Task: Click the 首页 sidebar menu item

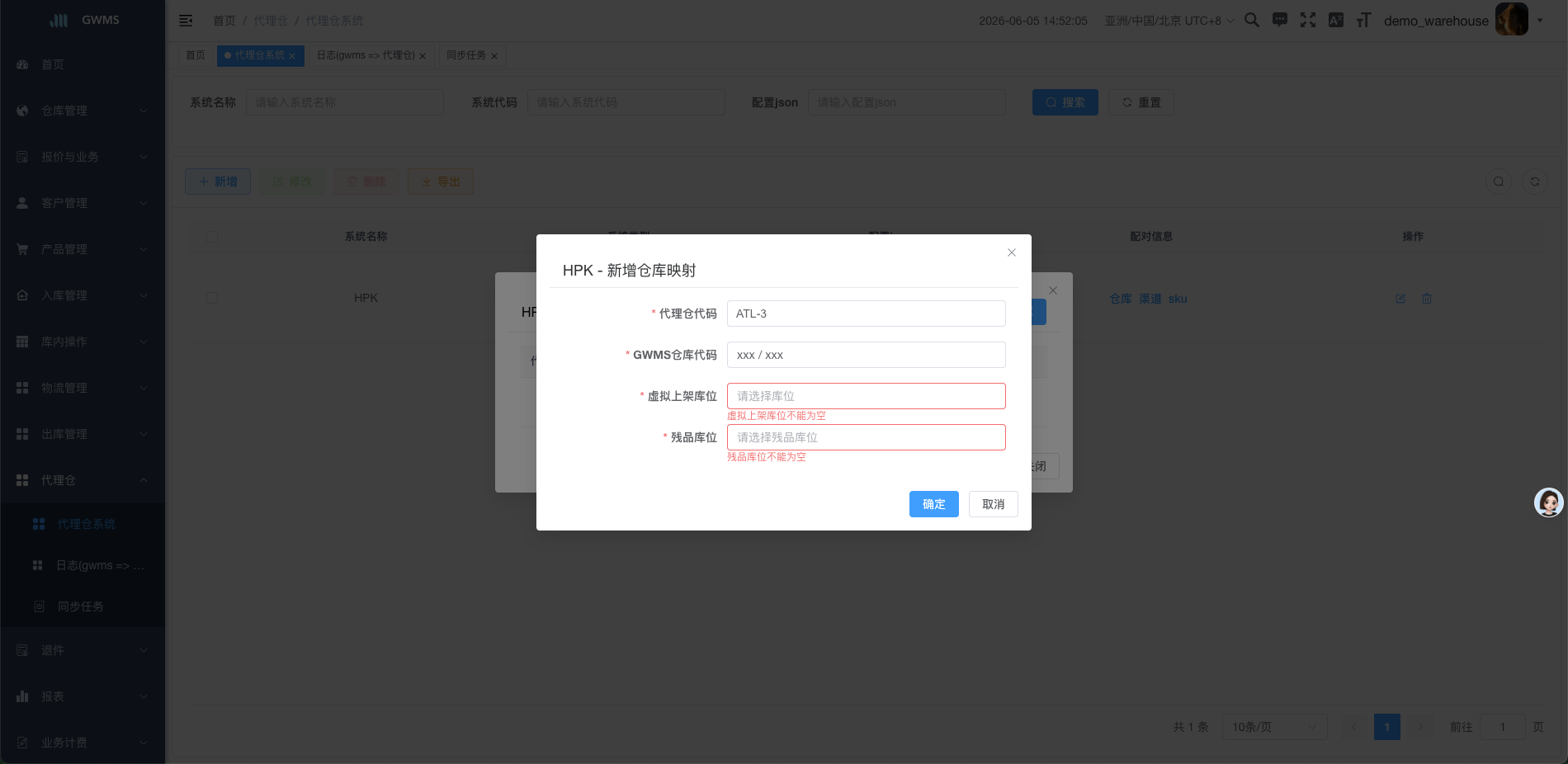Action: pyautogui.click(x=83, y=64)
